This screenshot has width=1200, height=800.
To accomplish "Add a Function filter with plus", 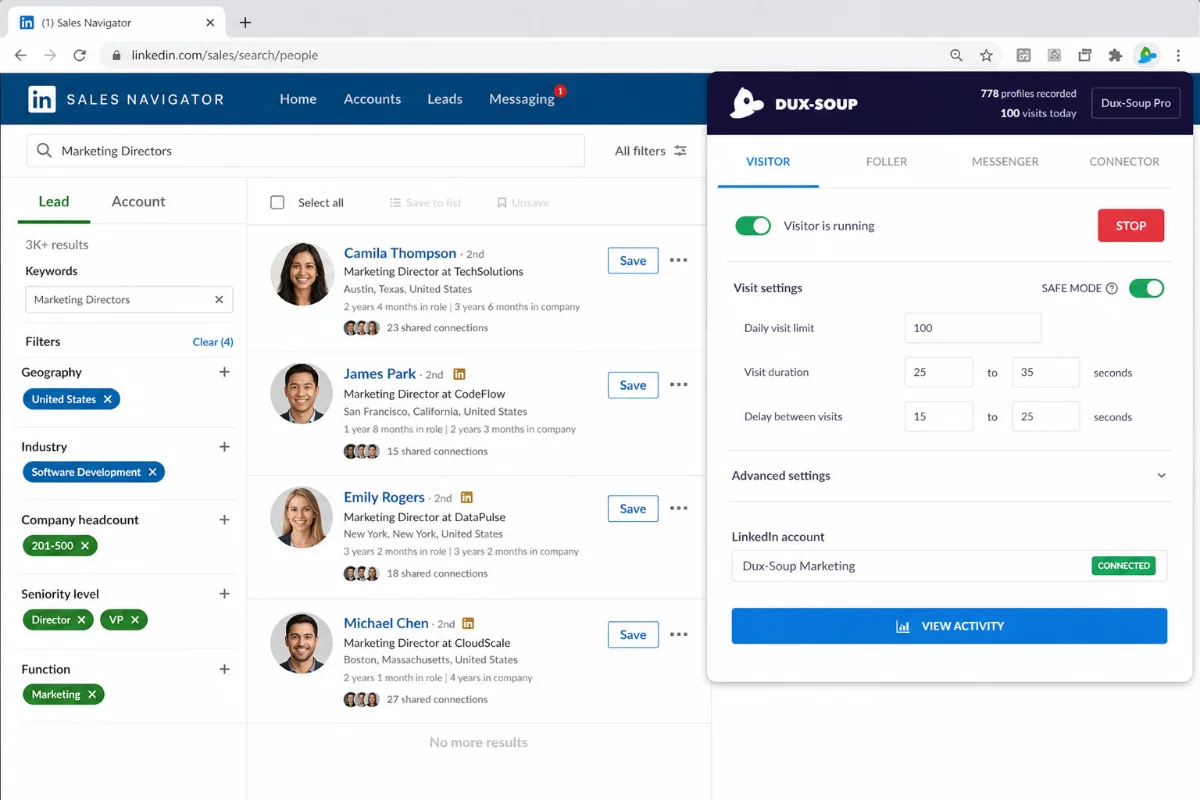I will coord(224,669).
